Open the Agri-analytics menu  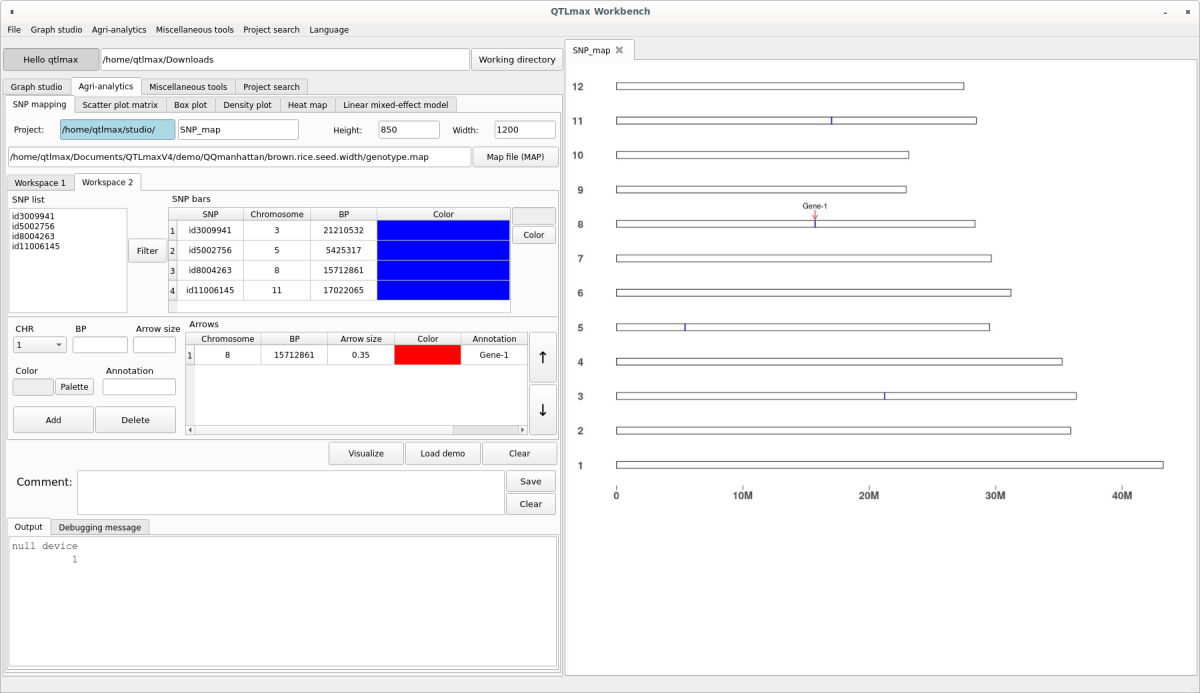click(x=120, y=30)
